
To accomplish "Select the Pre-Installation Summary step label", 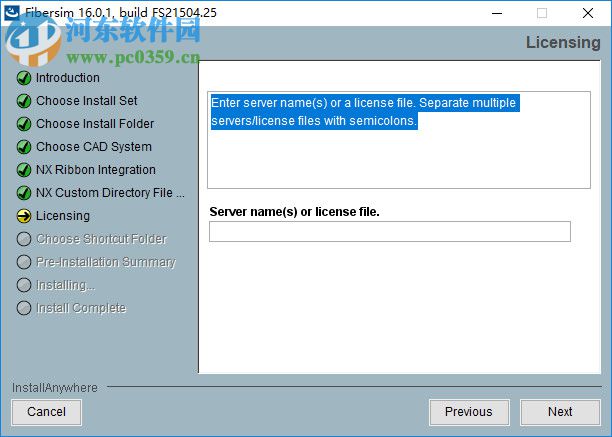I will [x=106, y=262].
